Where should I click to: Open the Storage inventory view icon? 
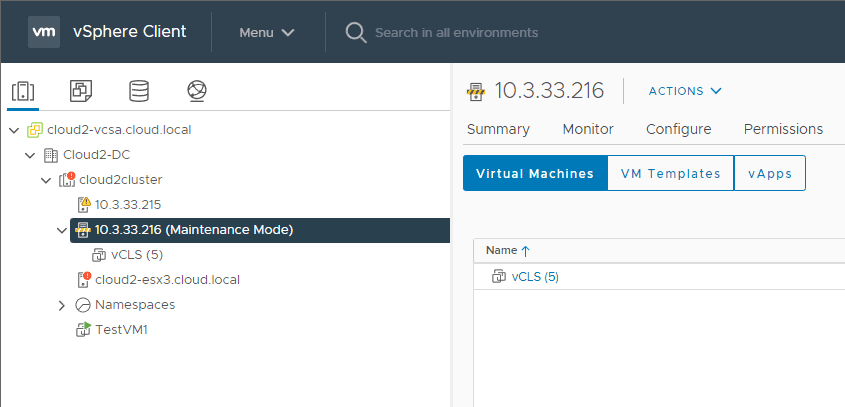138,92
